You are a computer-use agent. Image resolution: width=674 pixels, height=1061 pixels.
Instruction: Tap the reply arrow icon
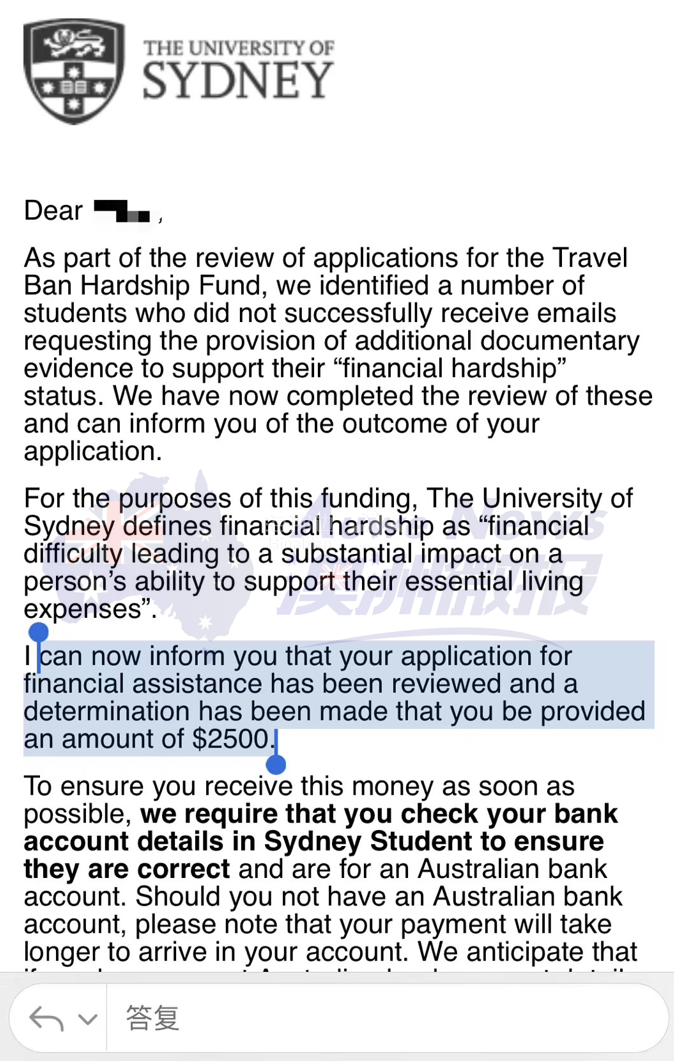[x=46, y=1019]
